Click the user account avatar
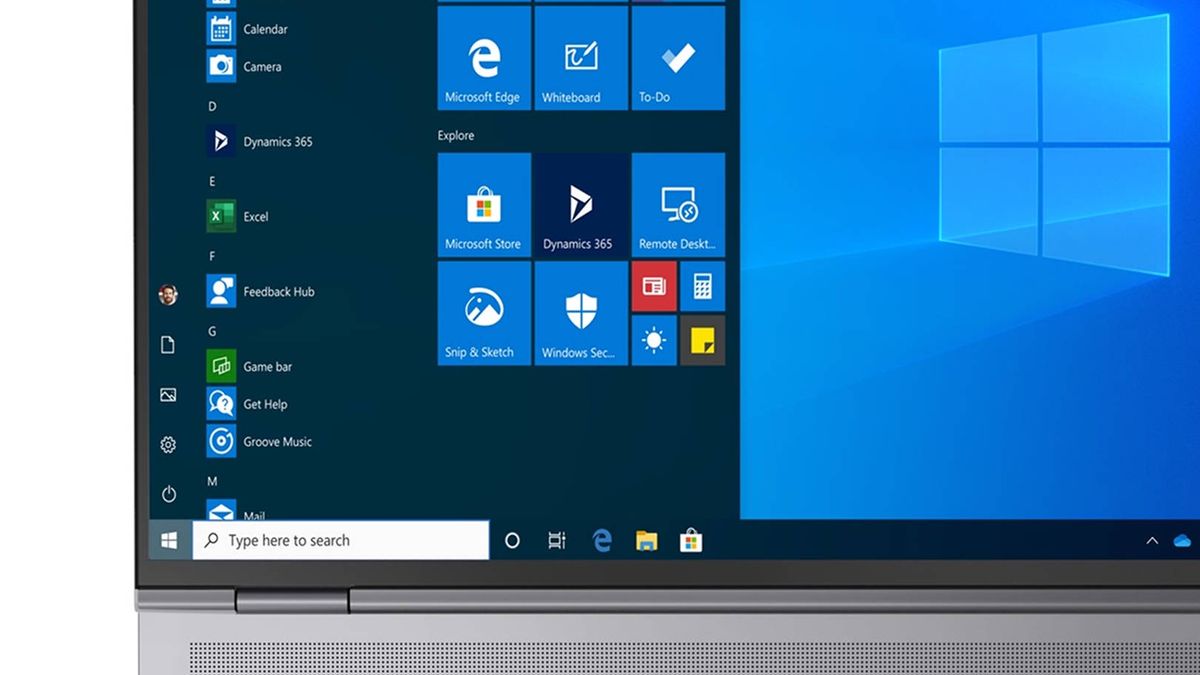Image resolution: width=1200 pixels, height=675 pixels. click(x=168, y=295)
